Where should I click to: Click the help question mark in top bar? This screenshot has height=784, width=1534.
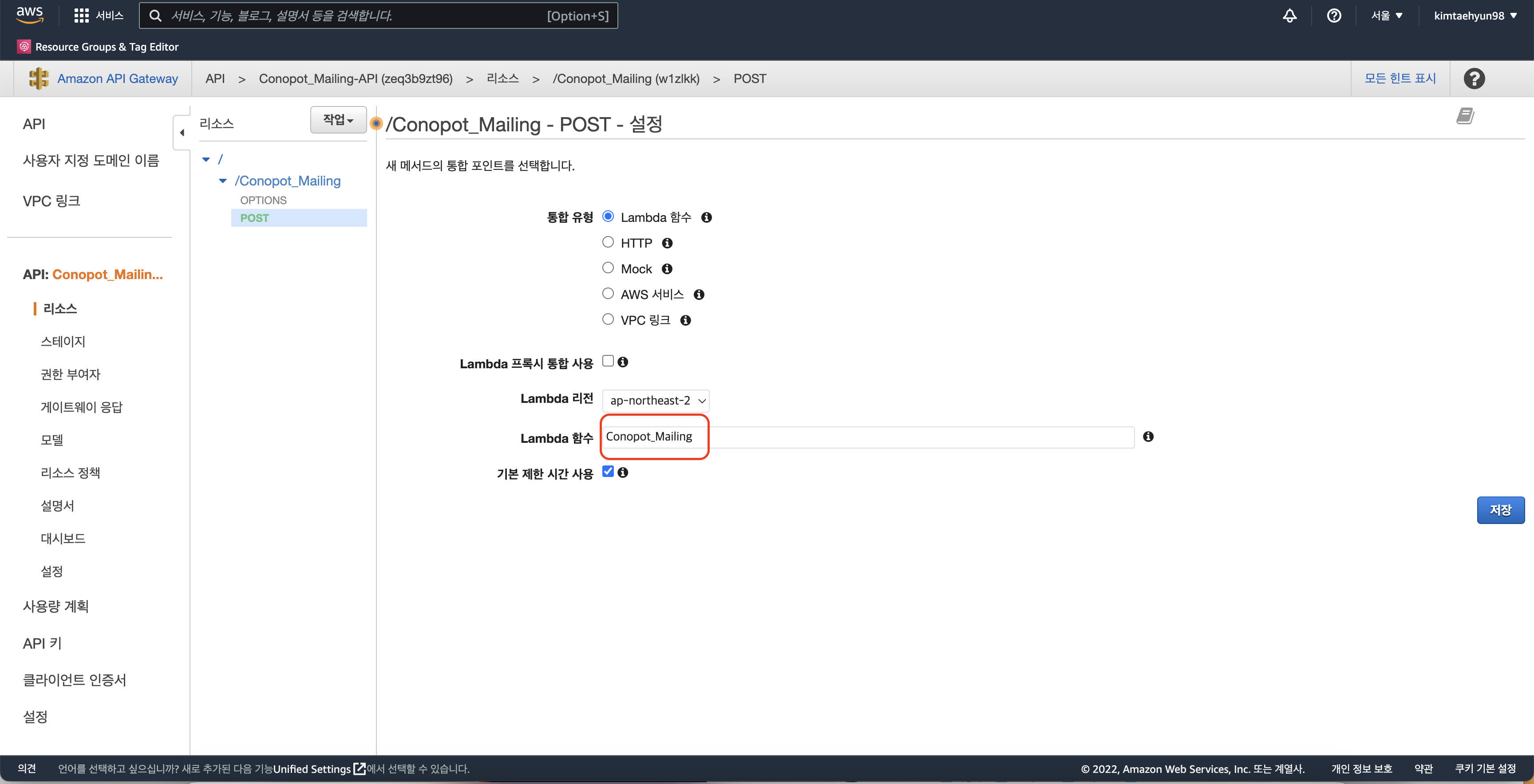click(1334, 16)
